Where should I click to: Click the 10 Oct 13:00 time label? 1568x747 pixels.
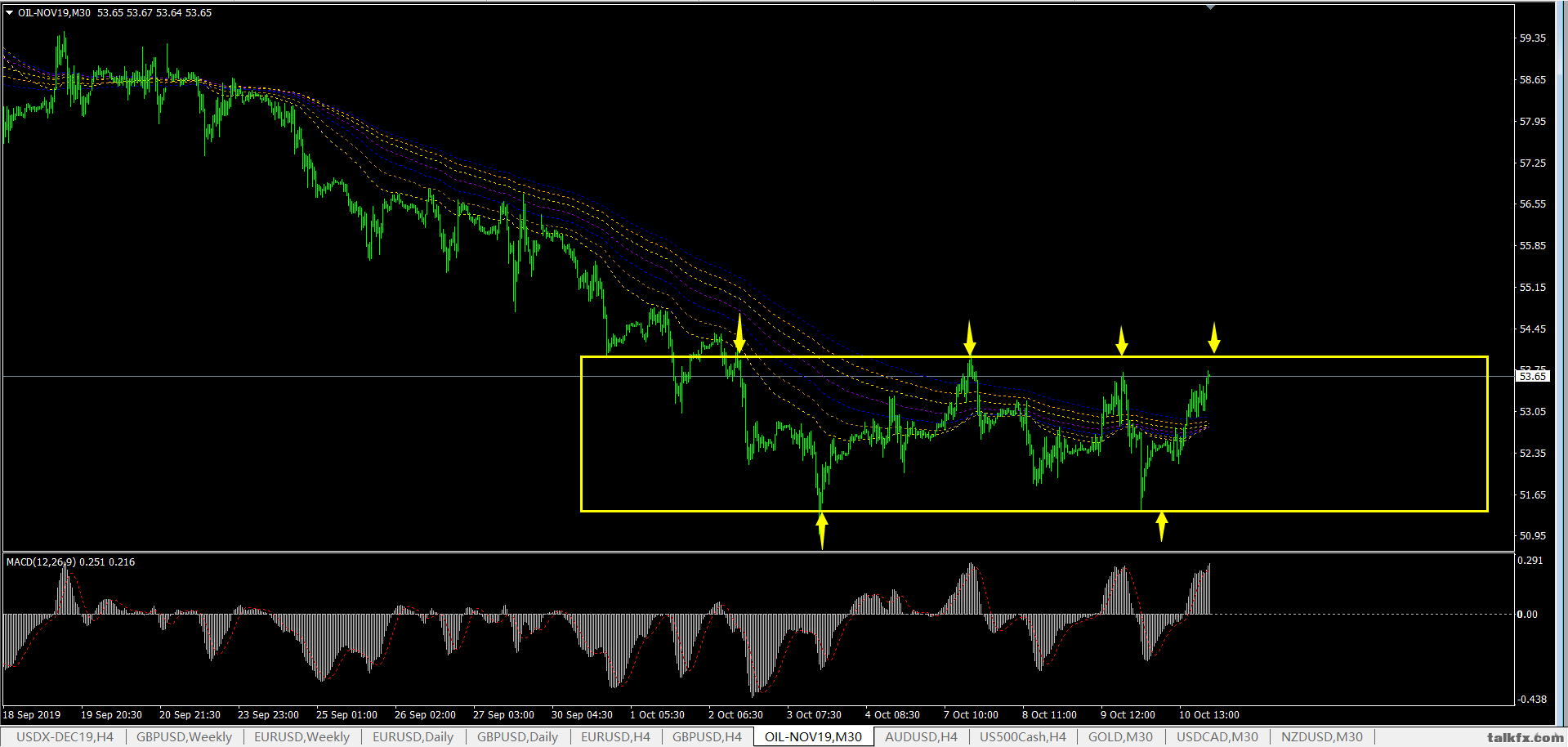coord(1208,715)
